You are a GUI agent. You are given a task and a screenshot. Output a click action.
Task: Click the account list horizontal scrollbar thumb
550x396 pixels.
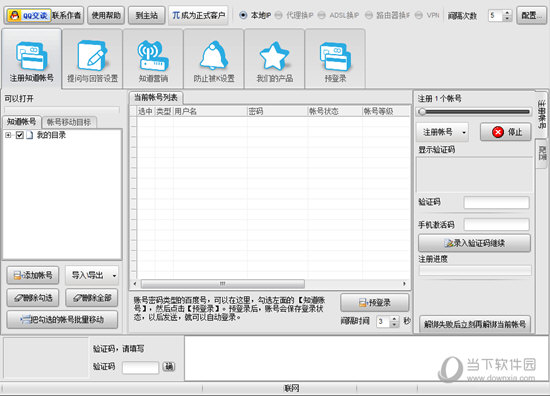coord(223,283)
